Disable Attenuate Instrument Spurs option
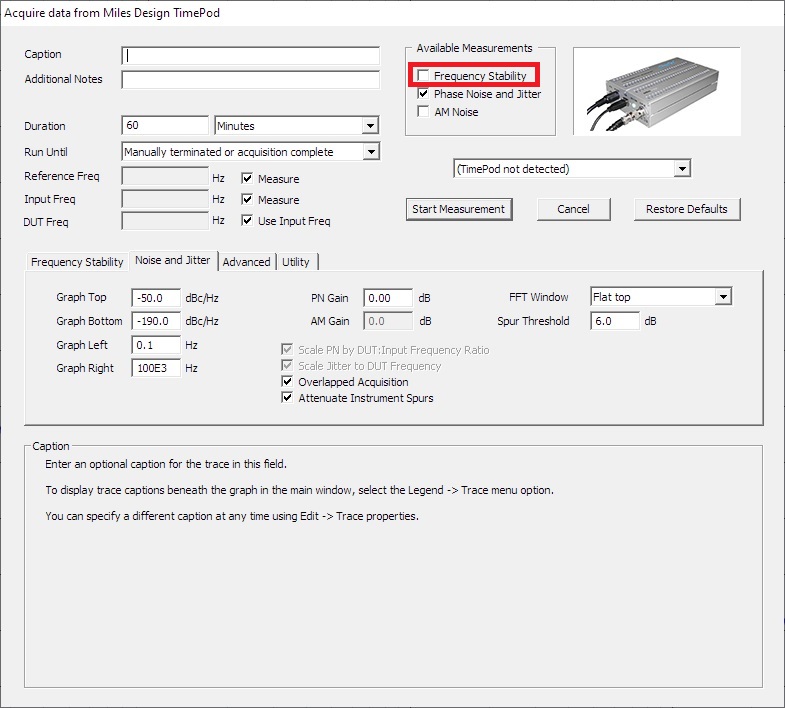785x708 pixels. [287, 398]
